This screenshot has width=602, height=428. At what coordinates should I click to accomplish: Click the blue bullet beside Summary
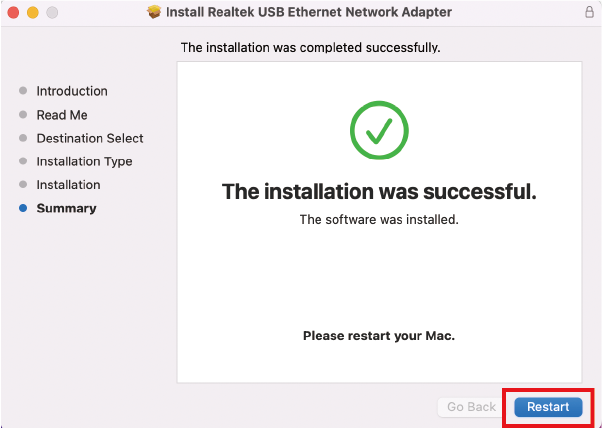23,208
